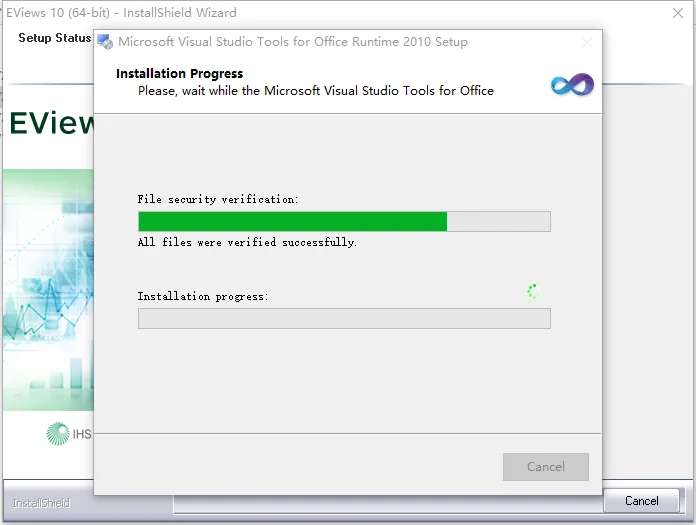The width and height of the screenshot is (696, 525).
Task: Click the spinning busy indicator beside Installation progress
Action: click(x=533, y=292)
